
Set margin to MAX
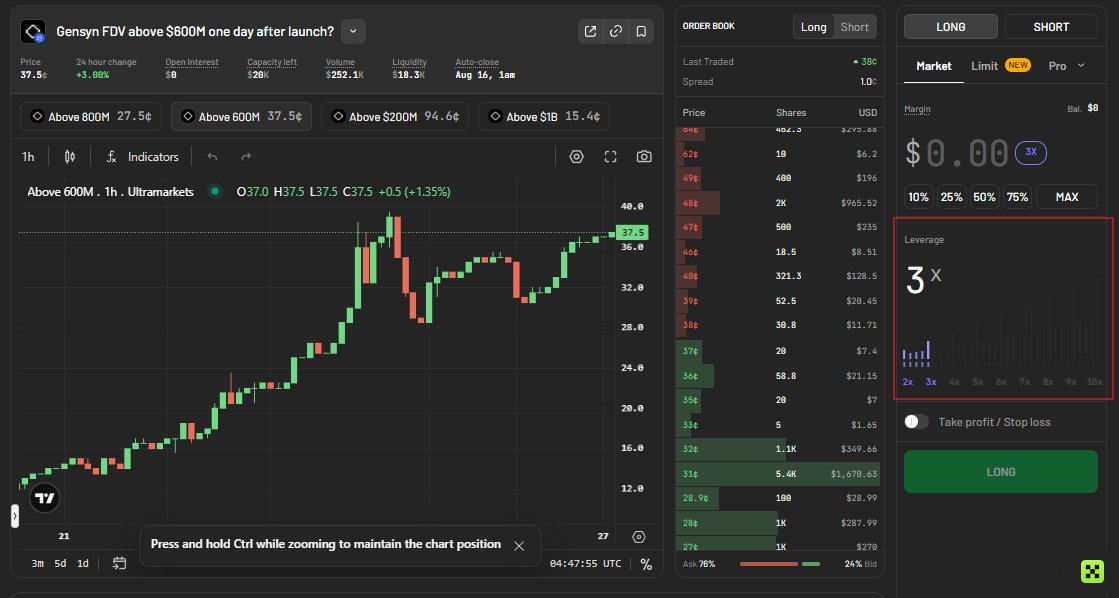click(1067, 197)
